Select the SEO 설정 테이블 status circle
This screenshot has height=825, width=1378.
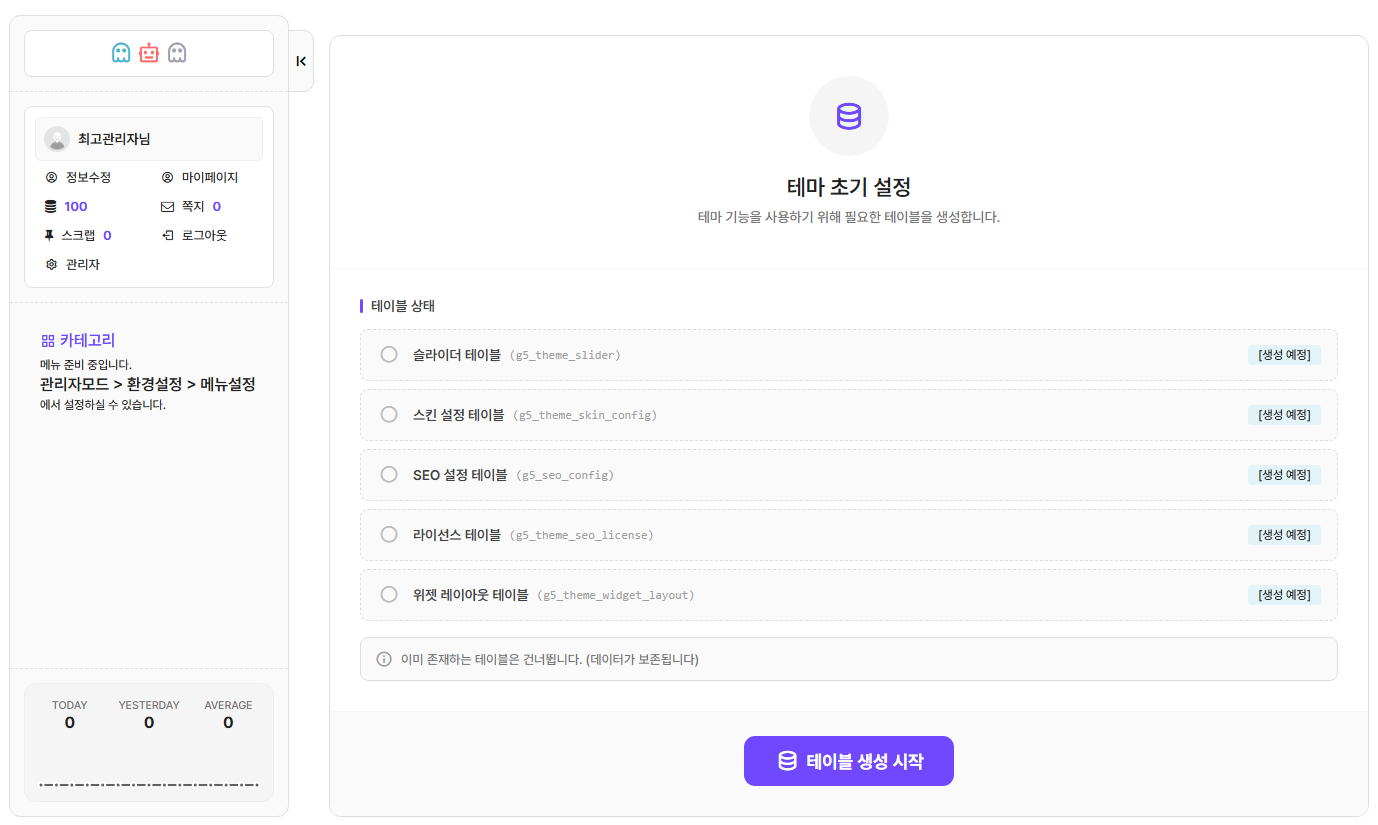389,474
